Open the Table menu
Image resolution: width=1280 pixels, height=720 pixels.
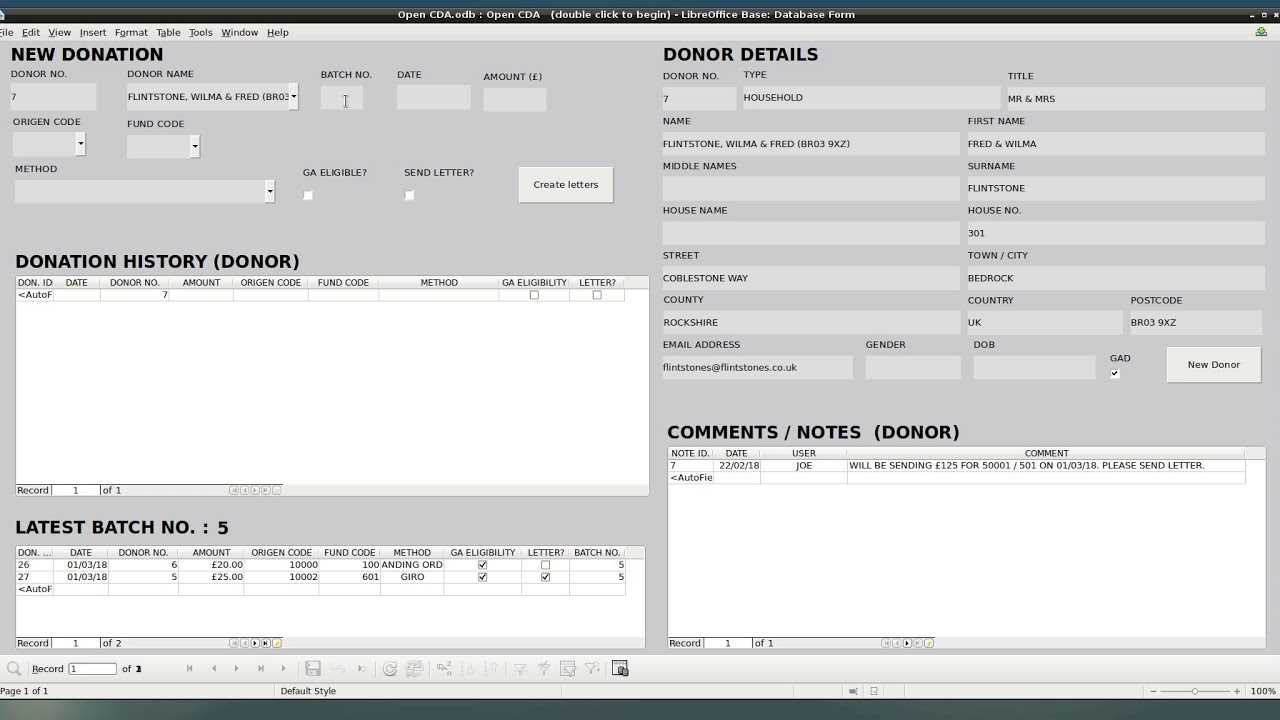click(x=168, y=33)
